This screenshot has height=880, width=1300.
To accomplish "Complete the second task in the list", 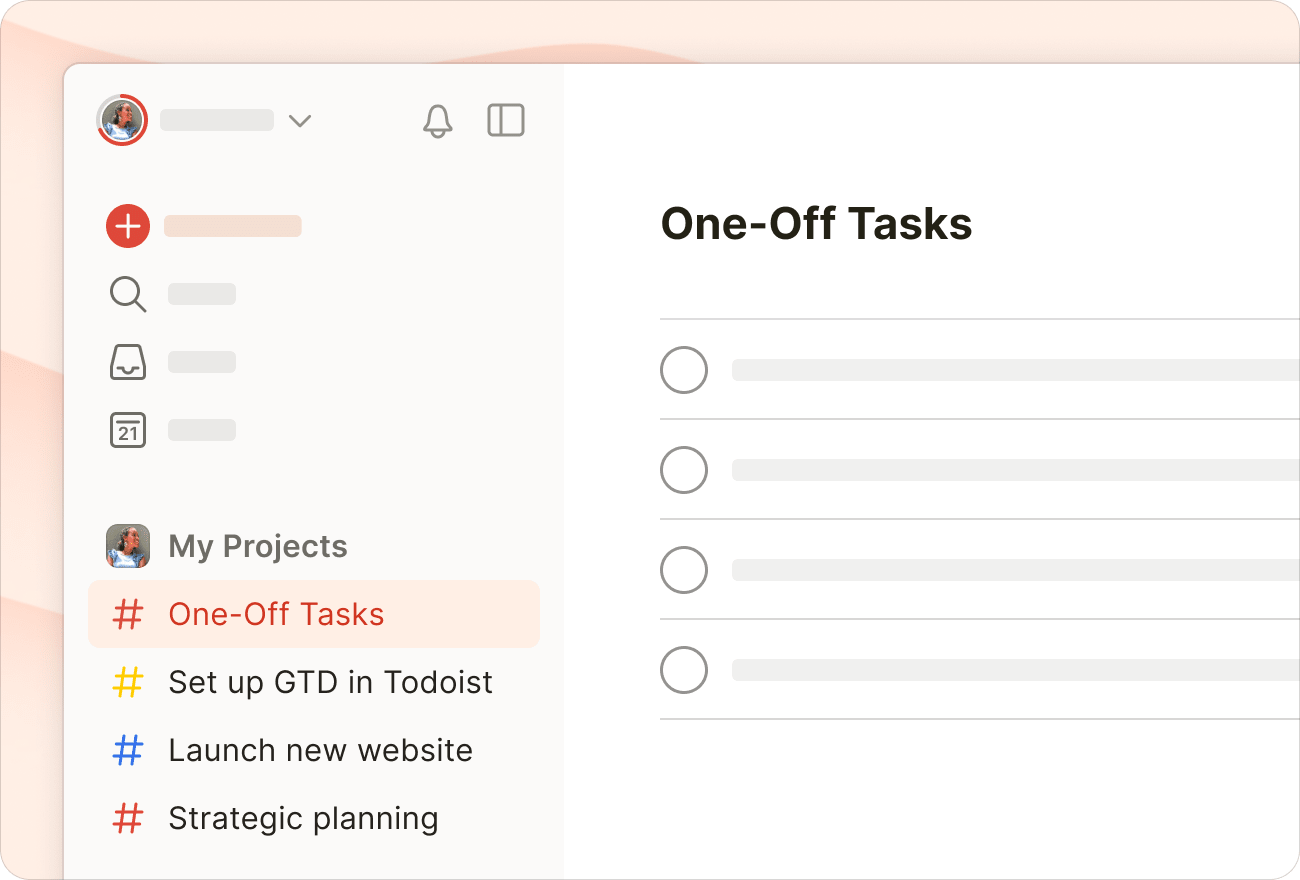I will (684, 470).
